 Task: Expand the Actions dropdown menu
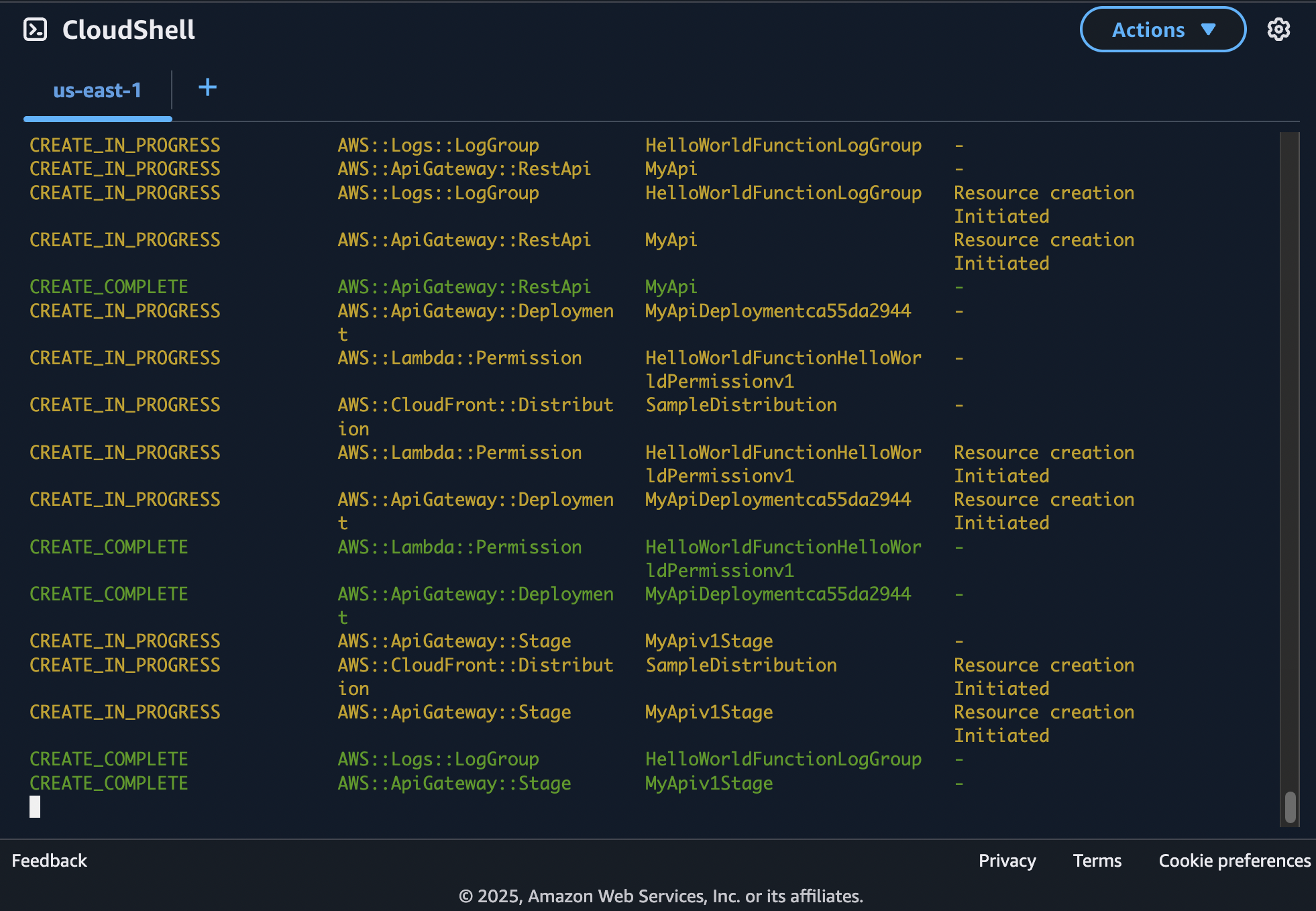point(1148,30)
